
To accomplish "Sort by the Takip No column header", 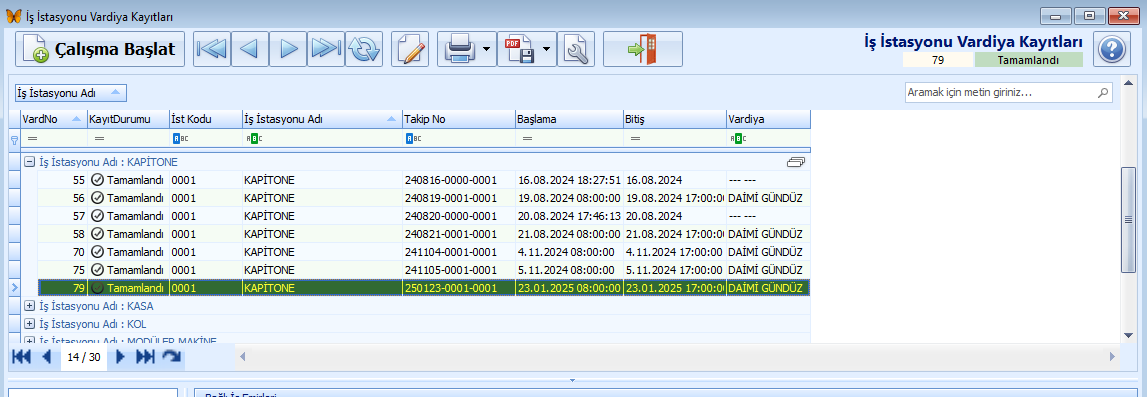I will [458, 118].
